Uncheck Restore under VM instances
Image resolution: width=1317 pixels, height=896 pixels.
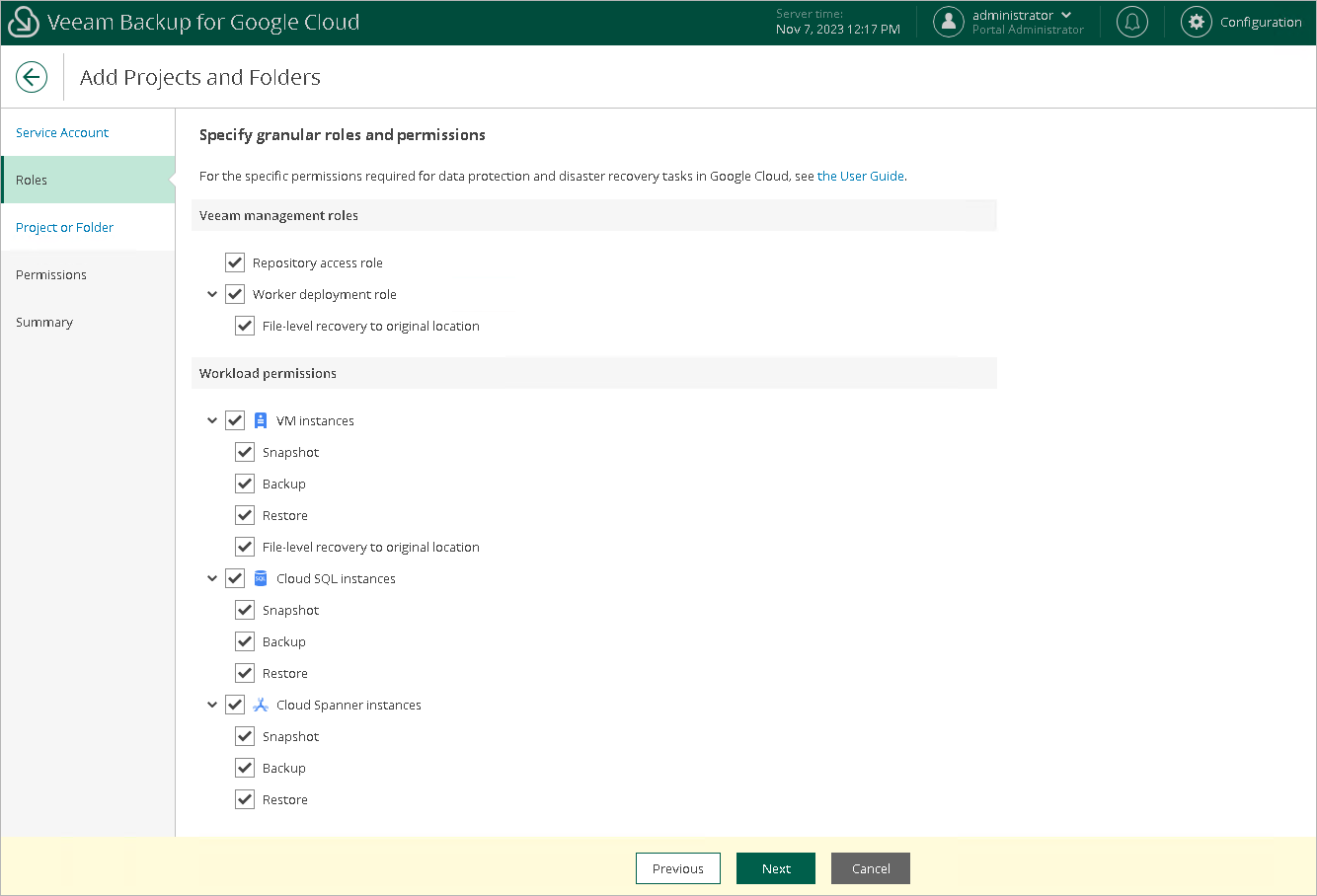pyautogui.click(x=245, y=515)
